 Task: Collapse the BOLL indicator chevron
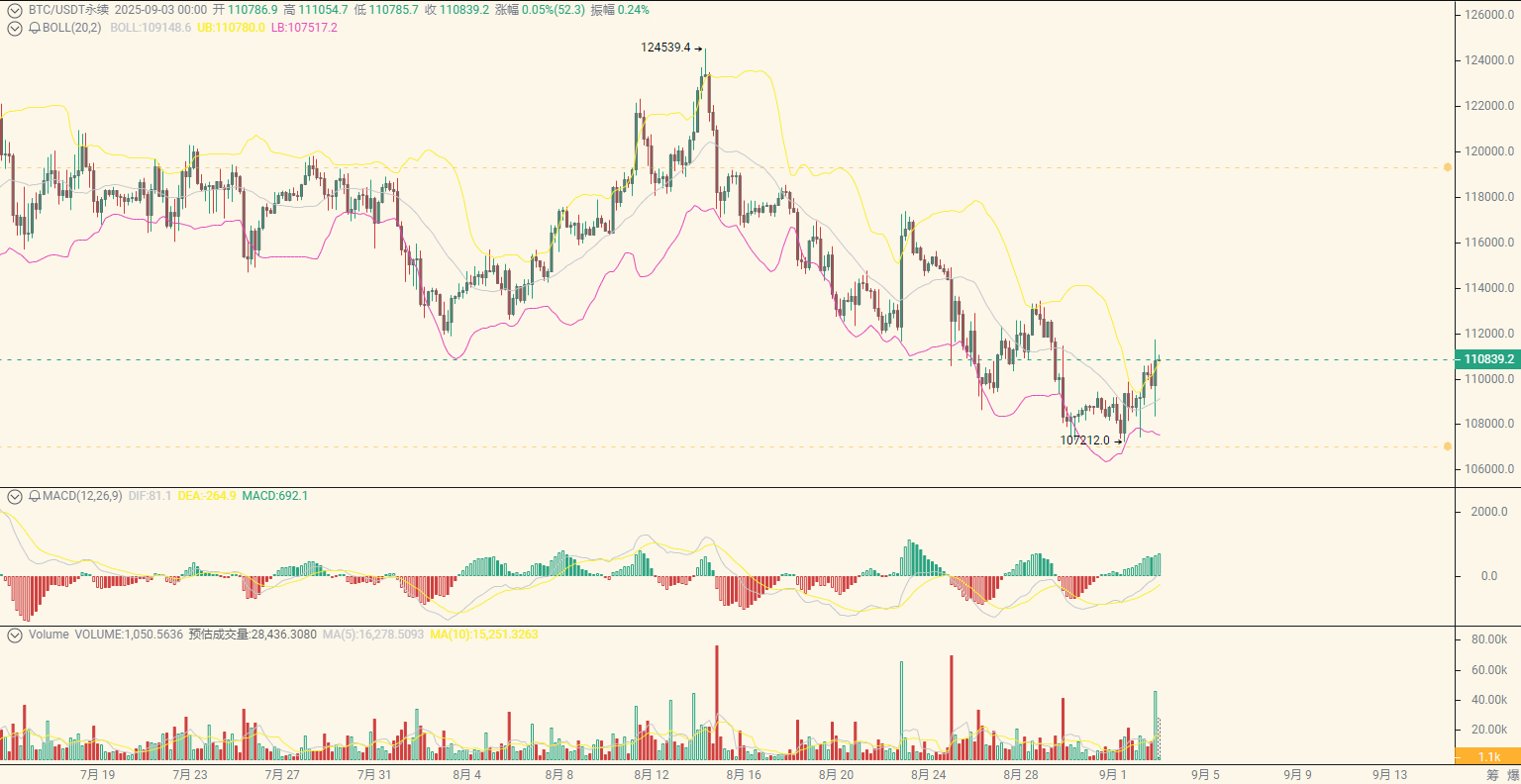[x=15, y=28]
